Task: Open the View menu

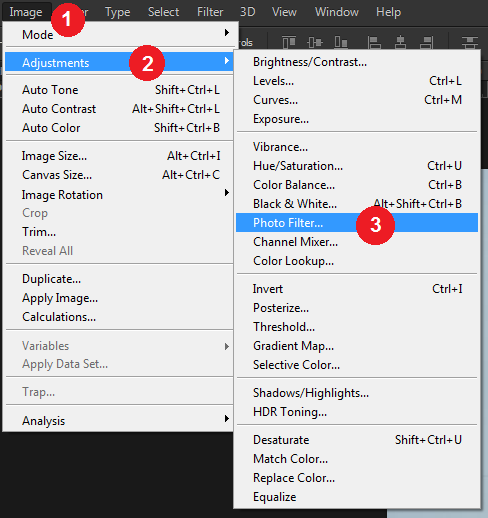Action: point(284,12)
